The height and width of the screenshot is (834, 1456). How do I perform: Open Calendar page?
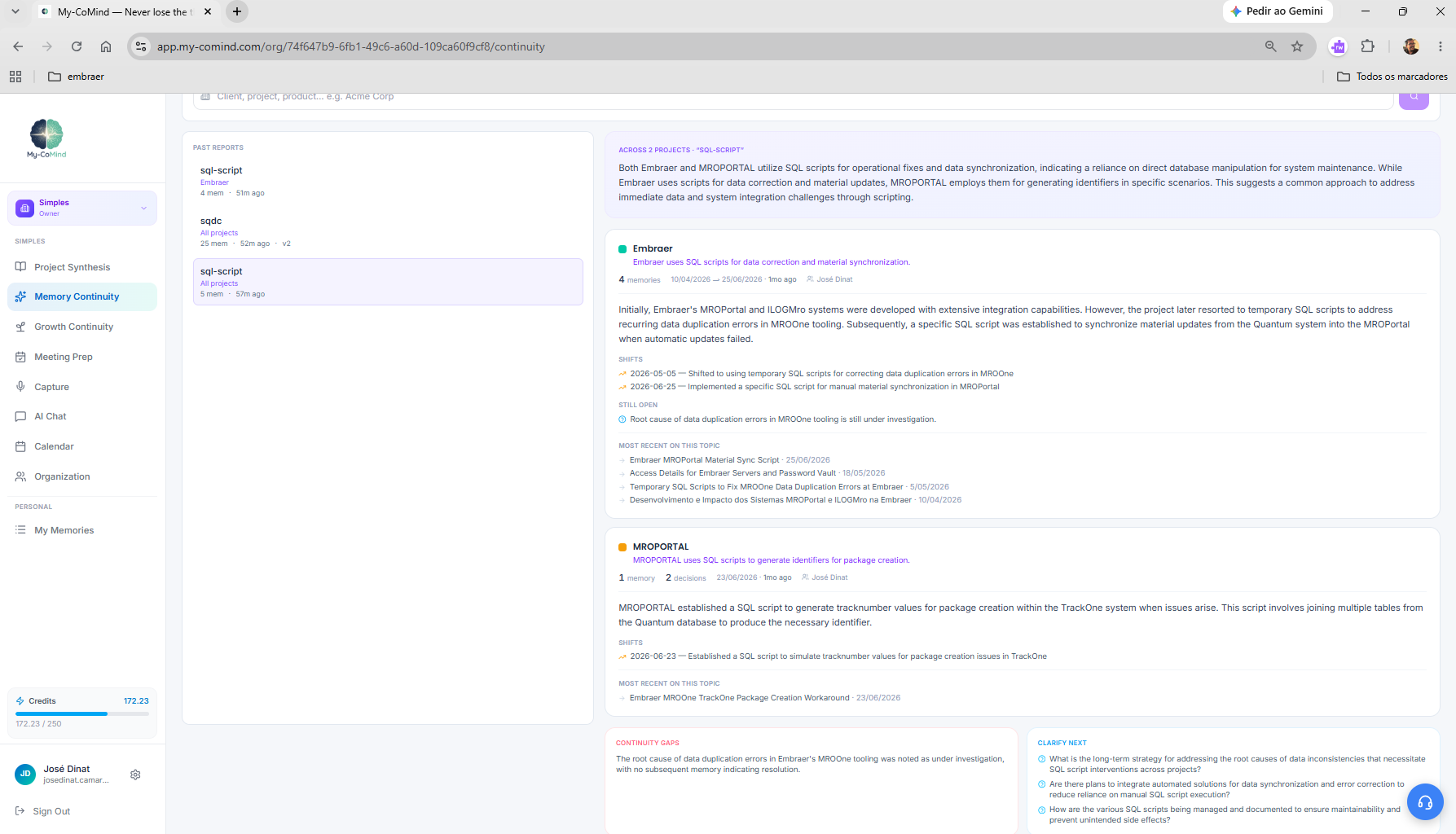[x=81, y=446]
